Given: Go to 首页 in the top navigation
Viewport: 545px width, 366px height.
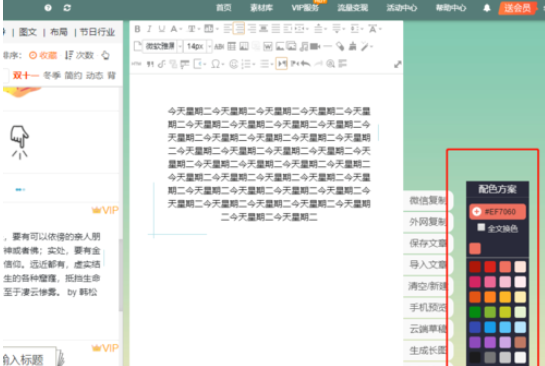Looking at the screenshot, I should tap(223, 8).
